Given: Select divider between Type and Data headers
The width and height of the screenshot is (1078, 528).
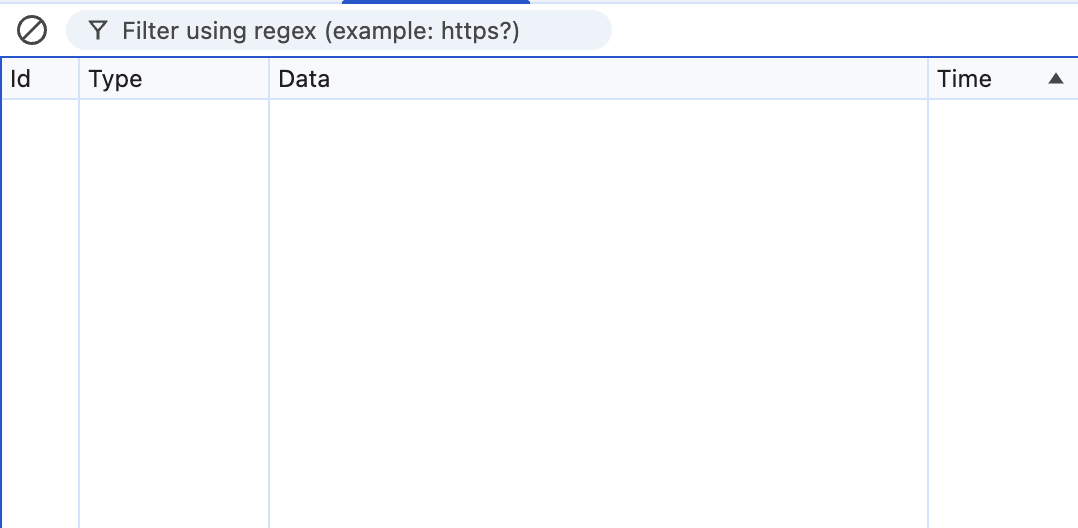Looking at the screenshot, I should click(x=269, y=78).
